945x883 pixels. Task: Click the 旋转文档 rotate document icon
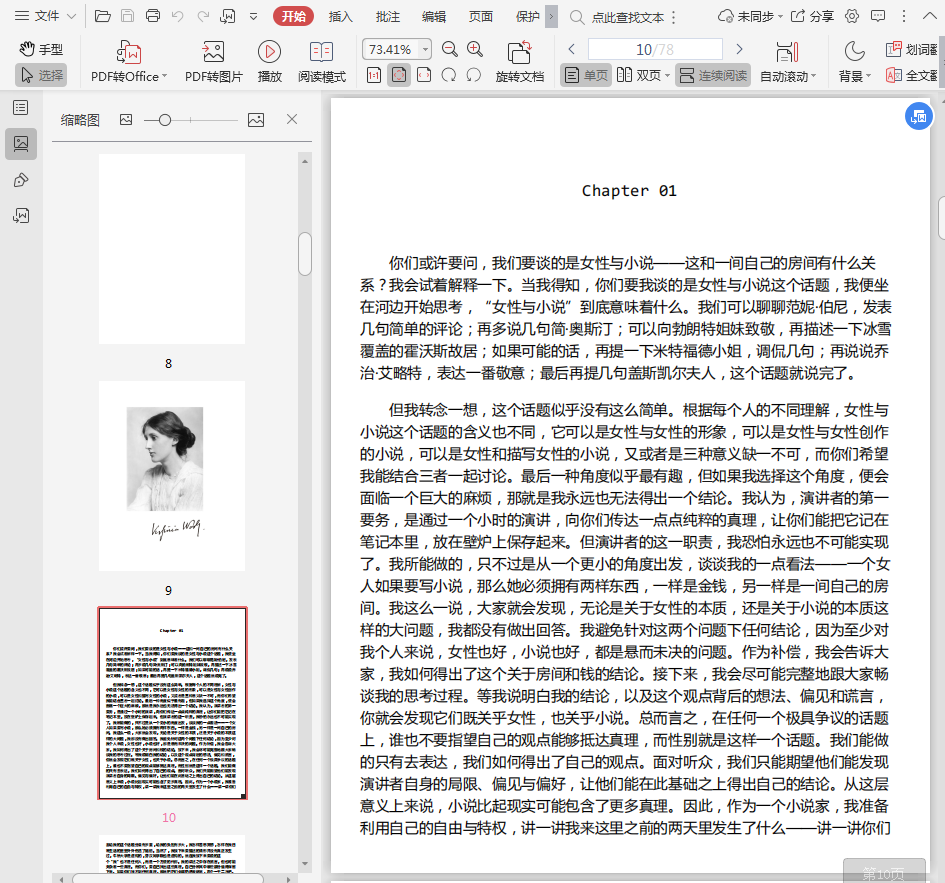point(519,52)
